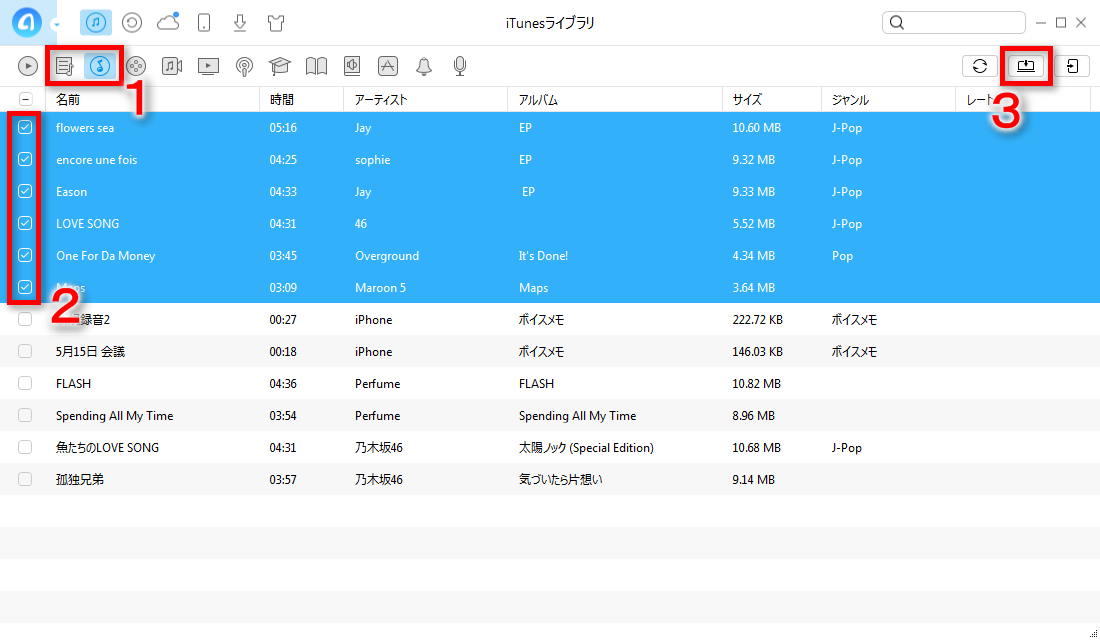1100x640 pixels.
Task: Switch to the TV Shows category icon
Action: pos(208,66)
